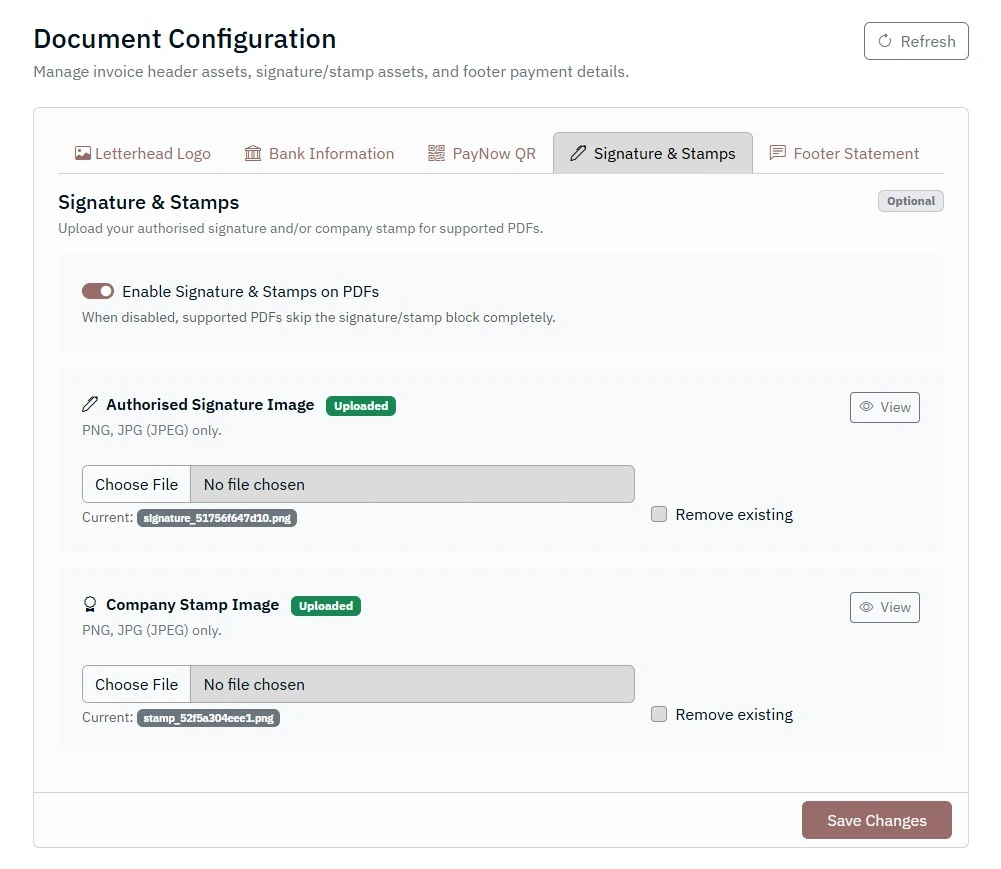1001x869 pixels.
Task: Click the eye icon for stamp View
Action: 867,607
